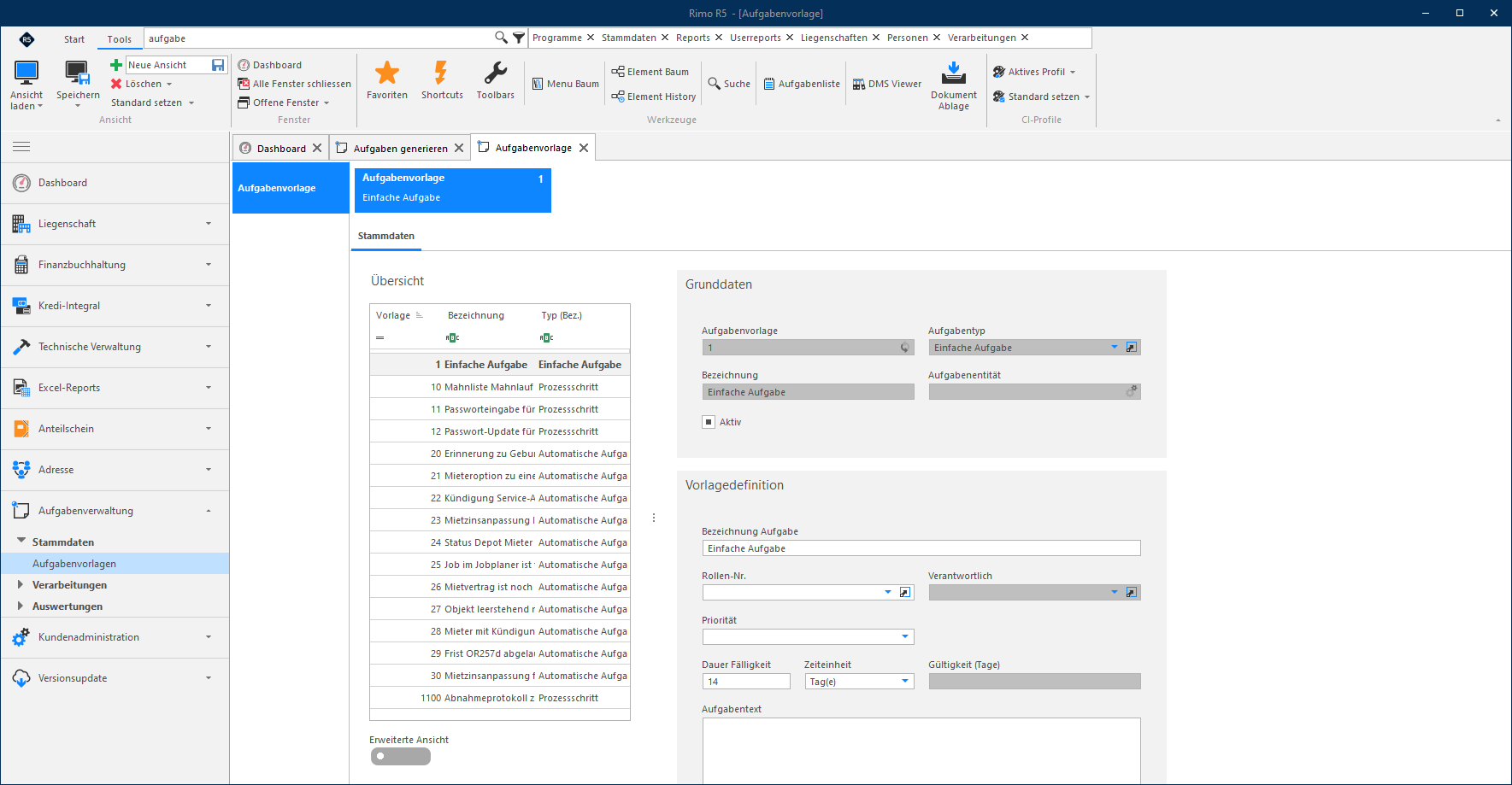
Task: Click Standard setzen under Ansicht
Action: (x=153, y=103)
